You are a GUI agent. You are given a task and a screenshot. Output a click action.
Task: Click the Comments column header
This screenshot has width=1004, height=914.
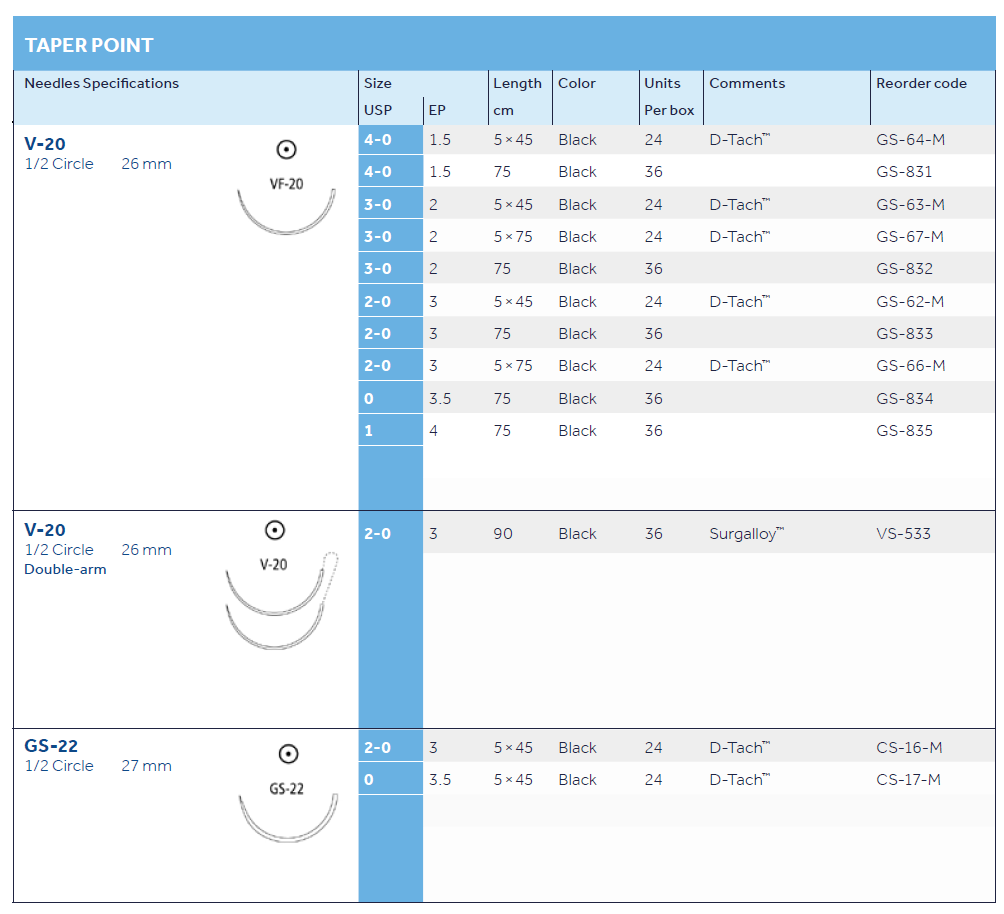[x=747, y=83]
